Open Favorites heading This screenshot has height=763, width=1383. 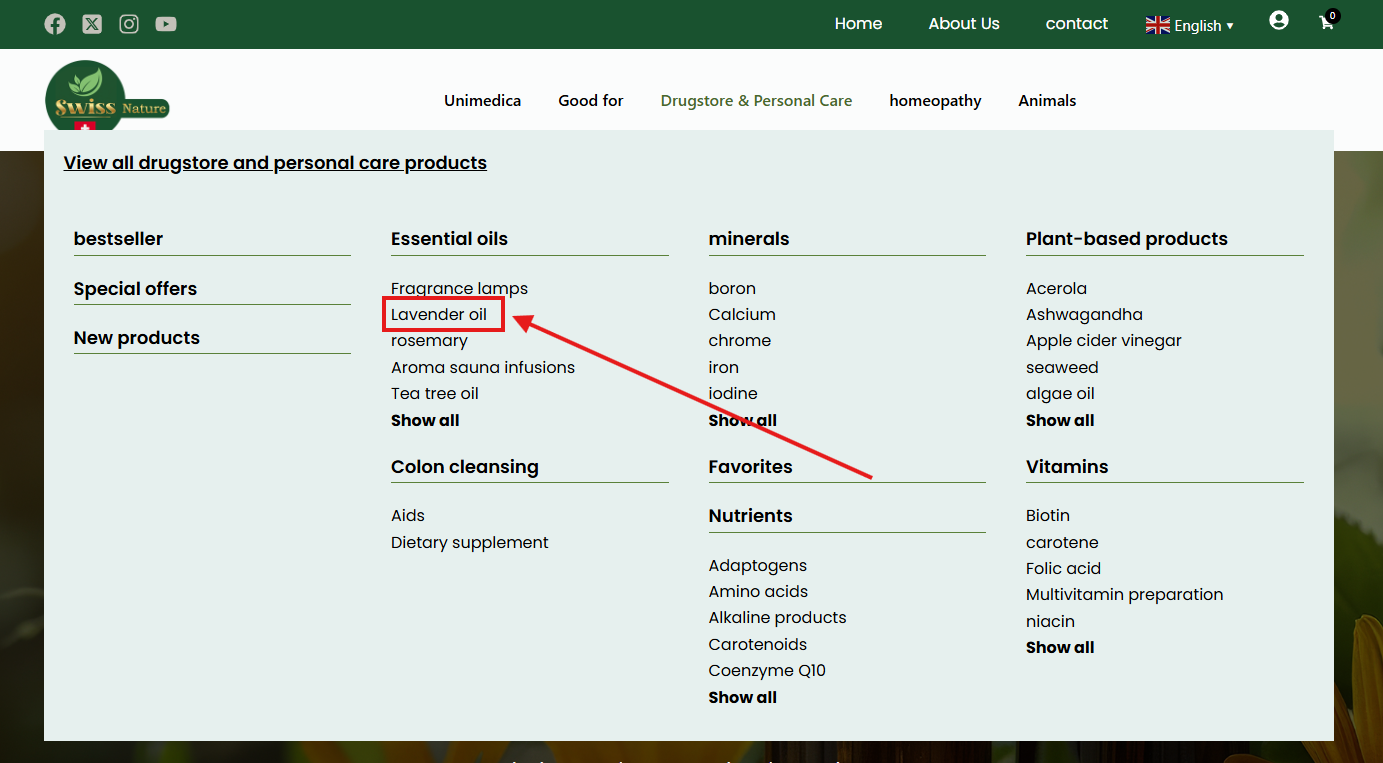click(750, 467)
